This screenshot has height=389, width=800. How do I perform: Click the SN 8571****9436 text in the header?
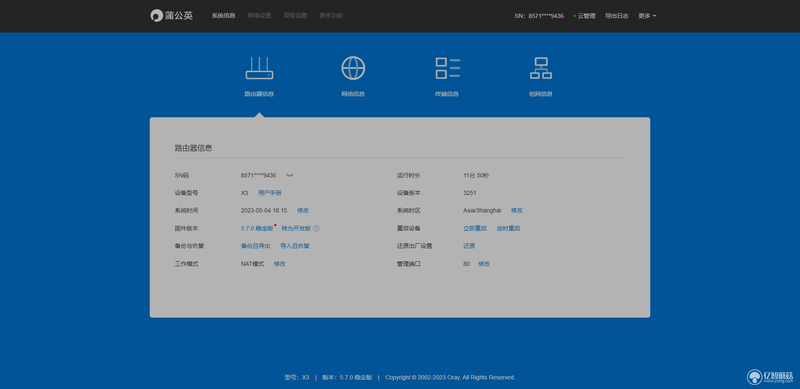539,16
